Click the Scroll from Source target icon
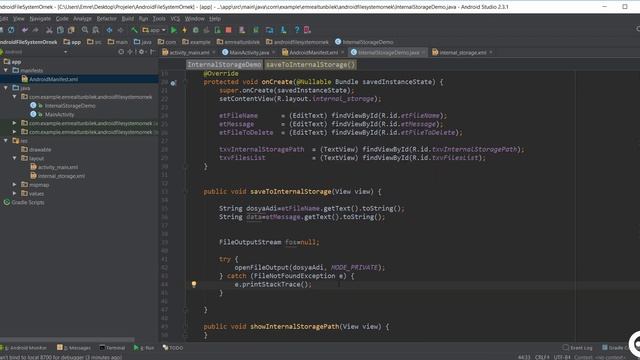This screenshot has width=640, height=360. [x=121, y=52]
